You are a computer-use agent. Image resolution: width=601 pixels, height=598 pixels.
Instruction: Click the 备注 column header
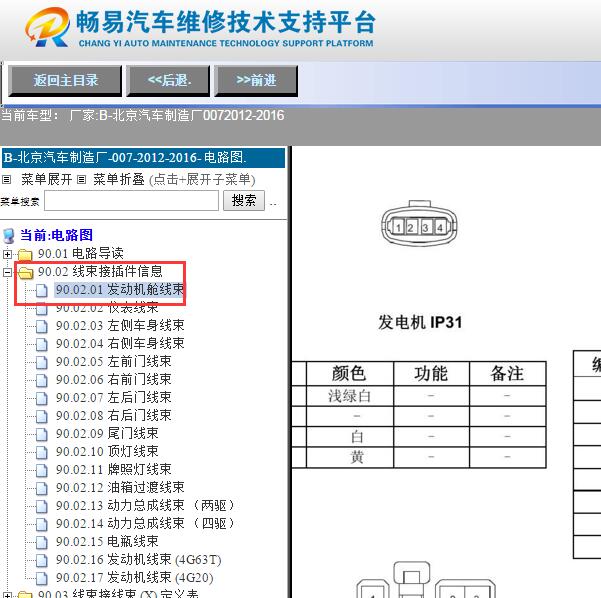click(507, 373)
